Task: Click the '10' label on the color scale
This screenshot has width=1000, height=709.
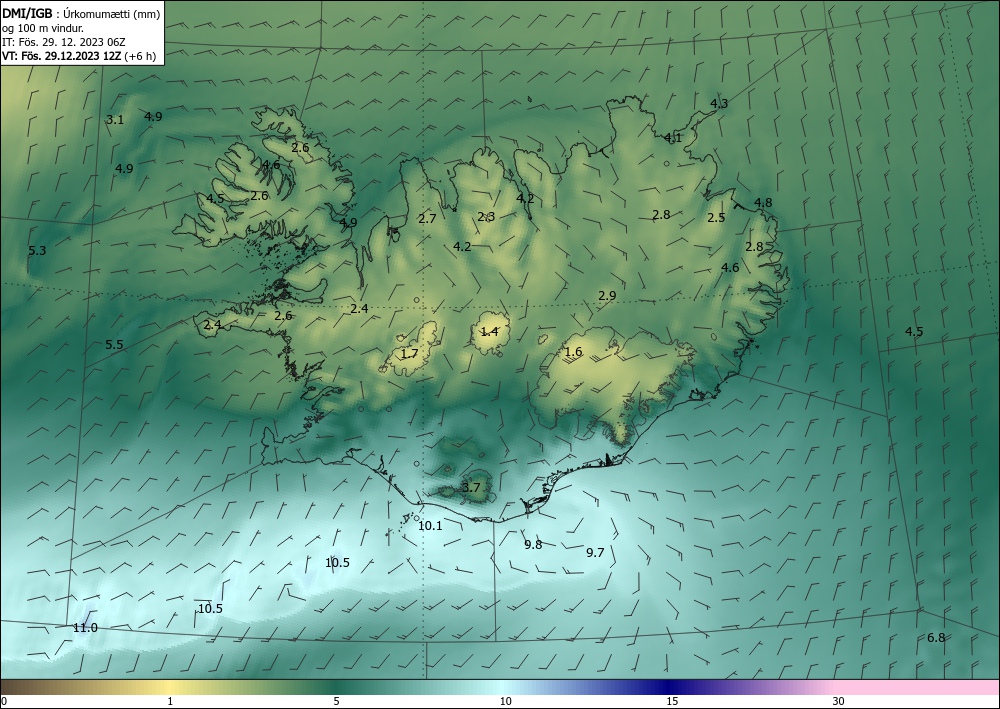Action: 506,702
